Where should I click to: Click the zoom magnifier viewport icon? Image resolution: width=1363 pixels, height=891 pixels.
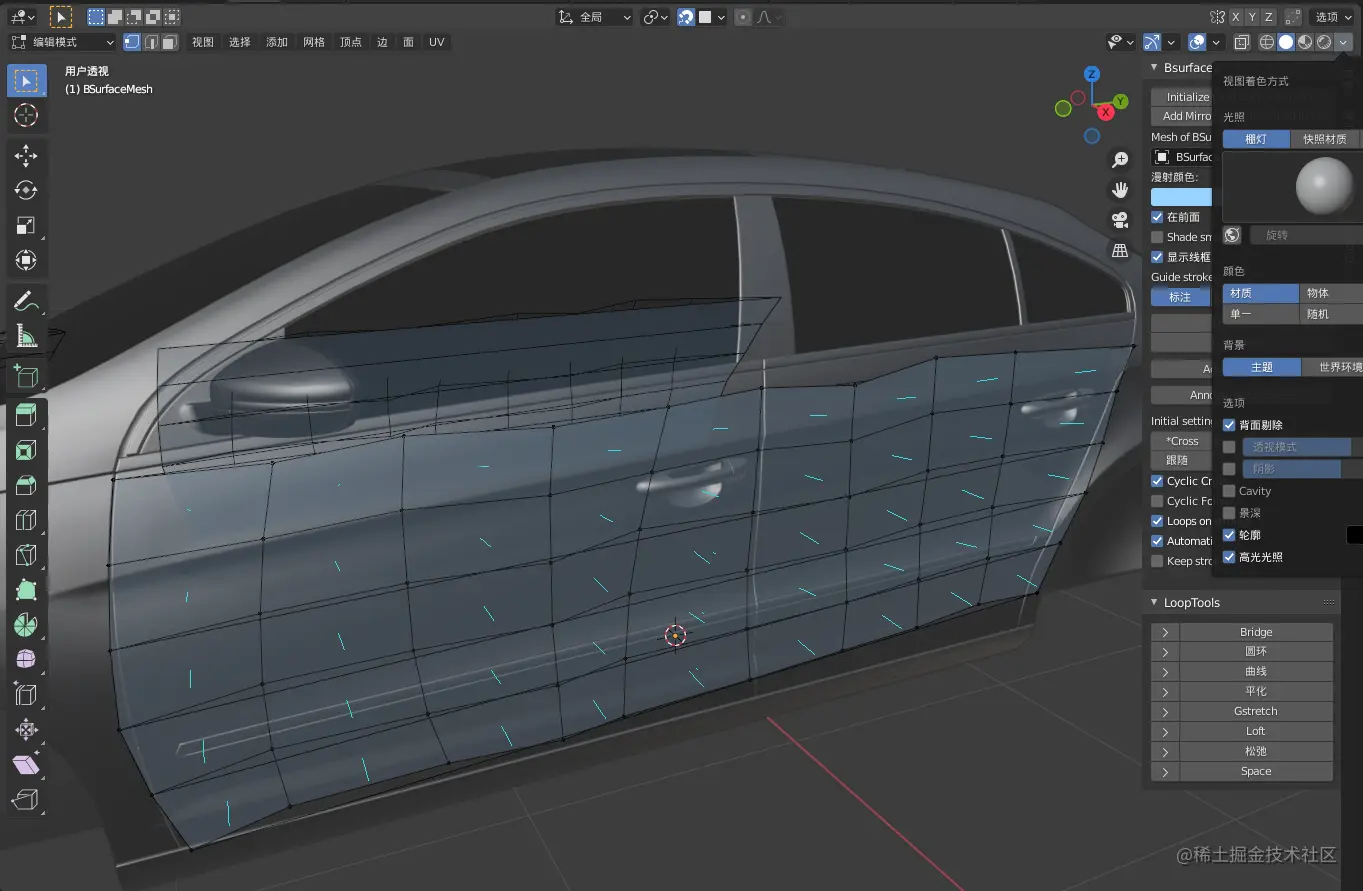[x=1120, y=160]
